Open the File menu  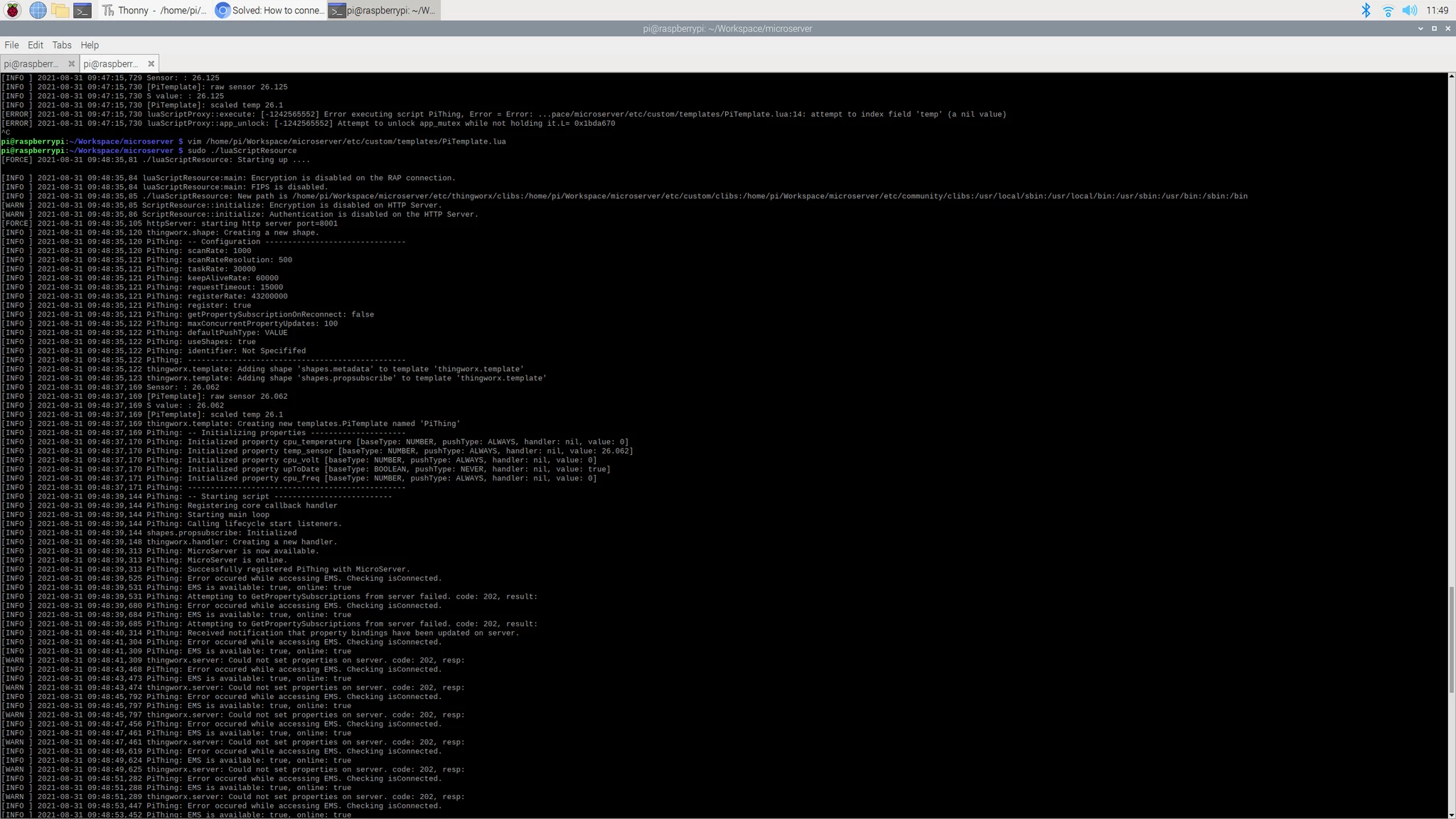coord(11,45)
